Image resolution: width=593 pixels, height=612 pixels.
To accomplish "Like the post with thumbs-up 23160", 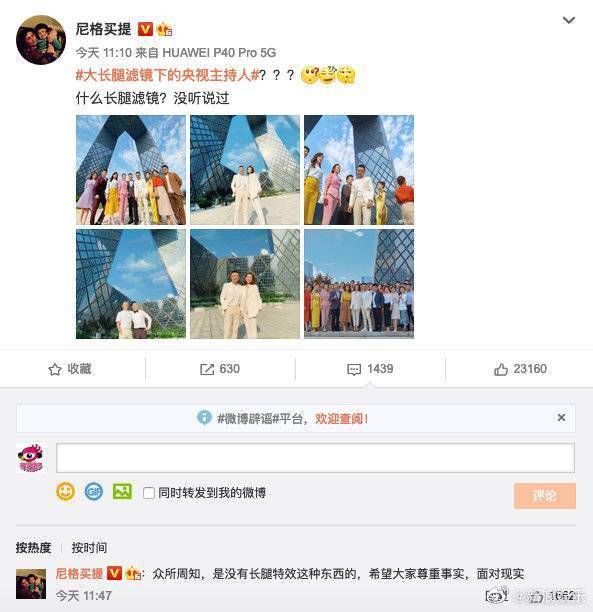I will coord(501,369).
